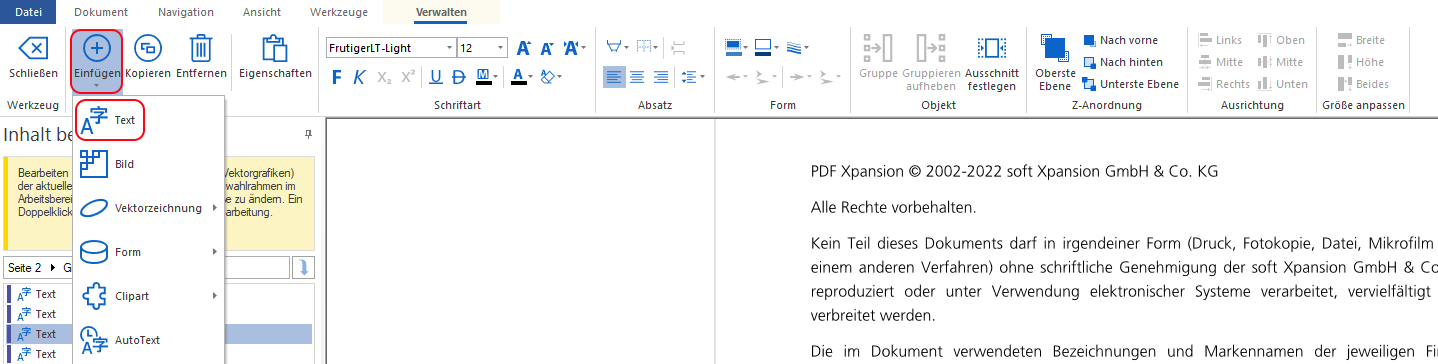Center-align the paragraph

[x=638, y=77]
